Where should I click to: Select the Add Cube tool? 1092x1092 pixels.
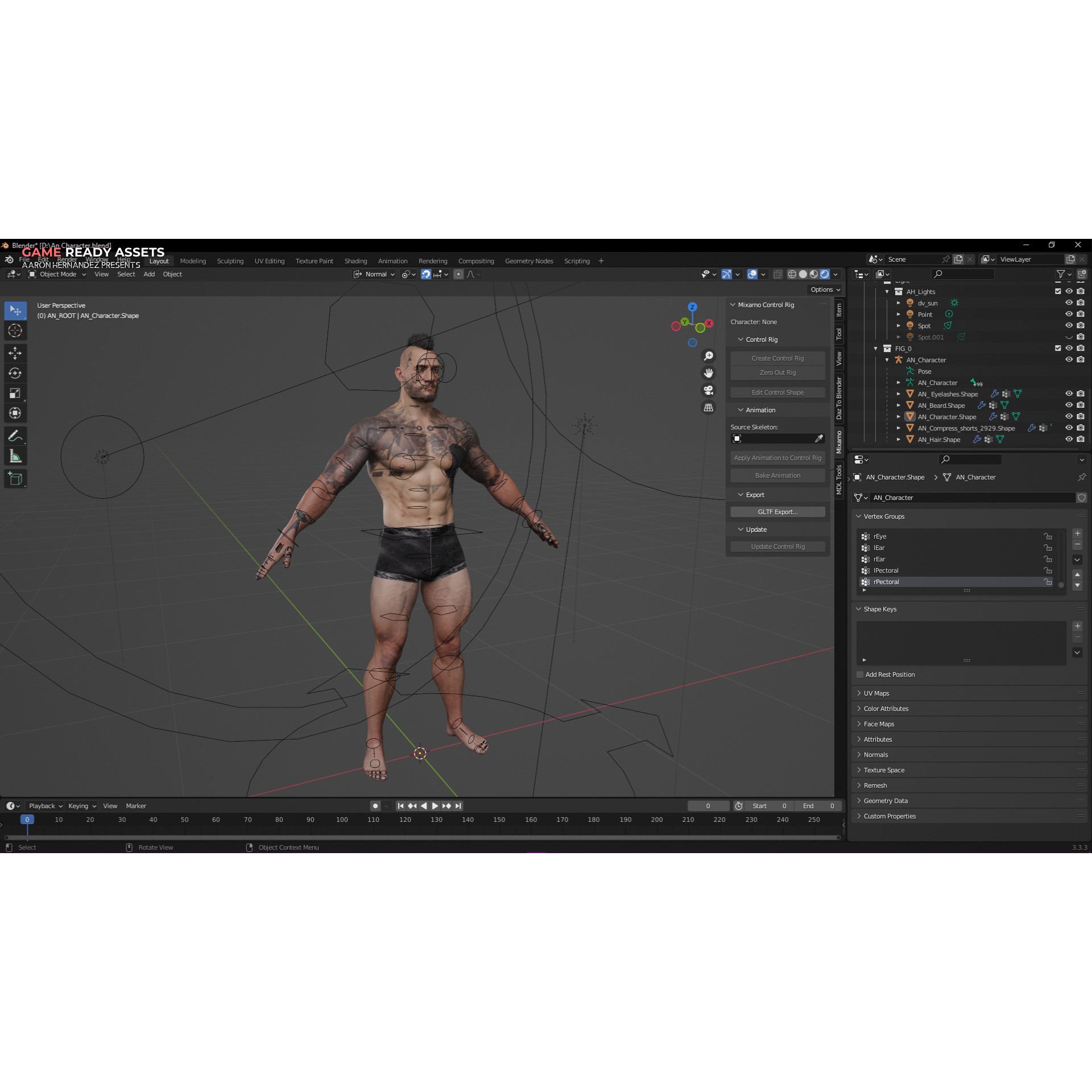point(15,479)
